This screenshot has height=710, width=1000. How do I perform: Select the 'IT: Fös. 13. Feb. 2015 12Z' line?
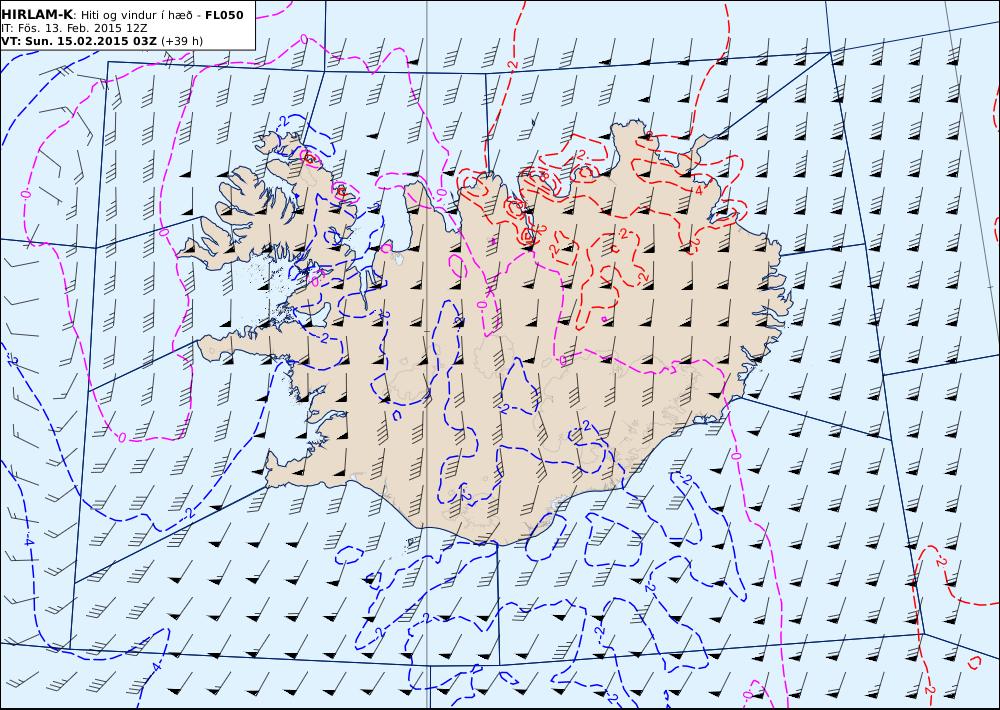pos(74,28)
